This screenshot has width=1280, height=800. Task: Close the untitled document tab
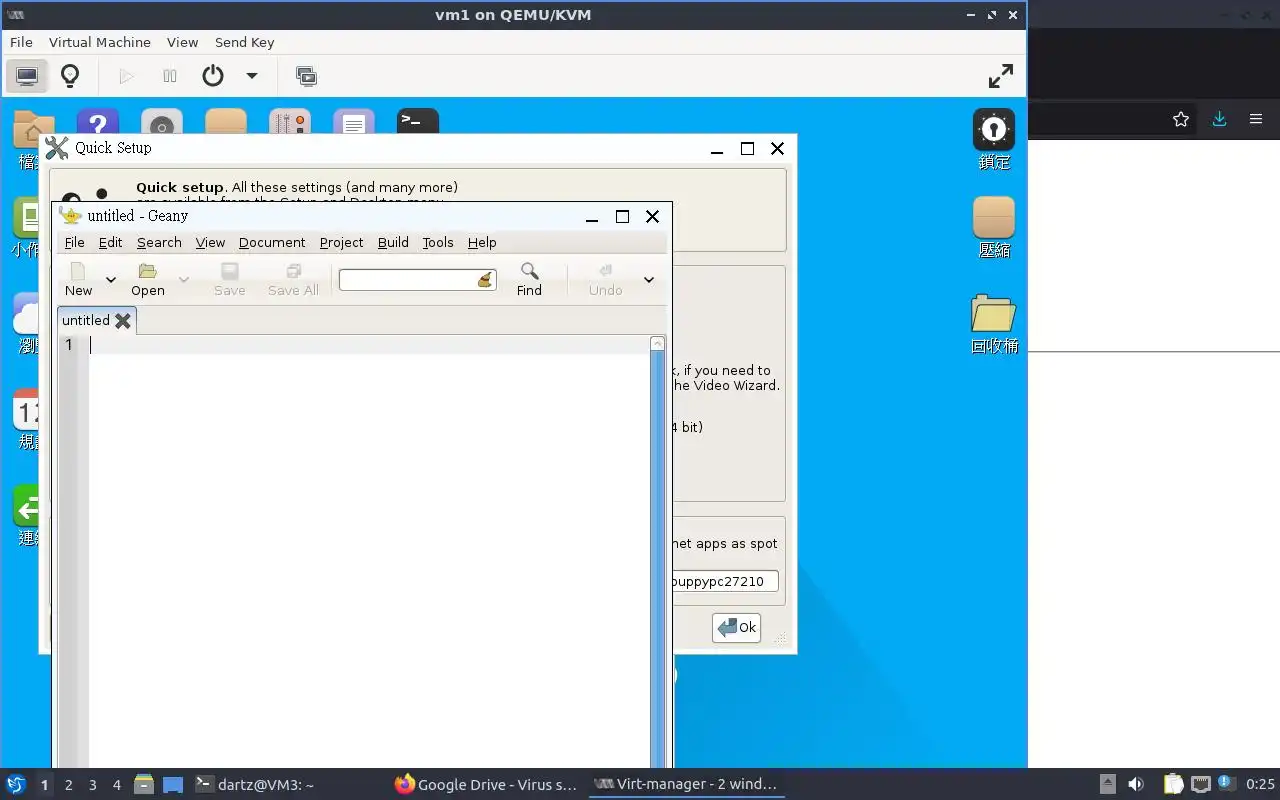coord(123,321)
